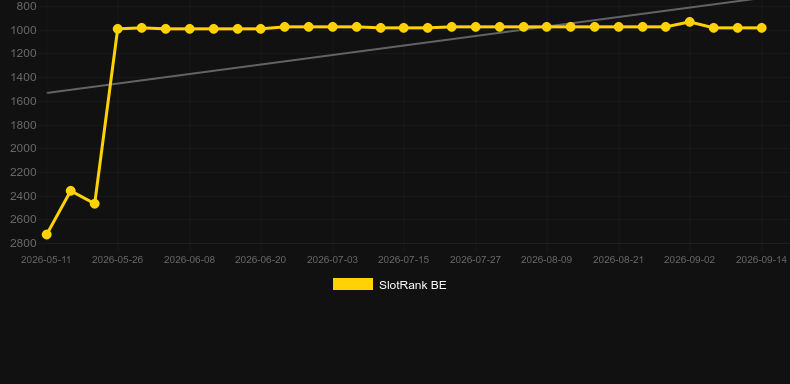Click the y-axis value 1200

pos(23,53)
